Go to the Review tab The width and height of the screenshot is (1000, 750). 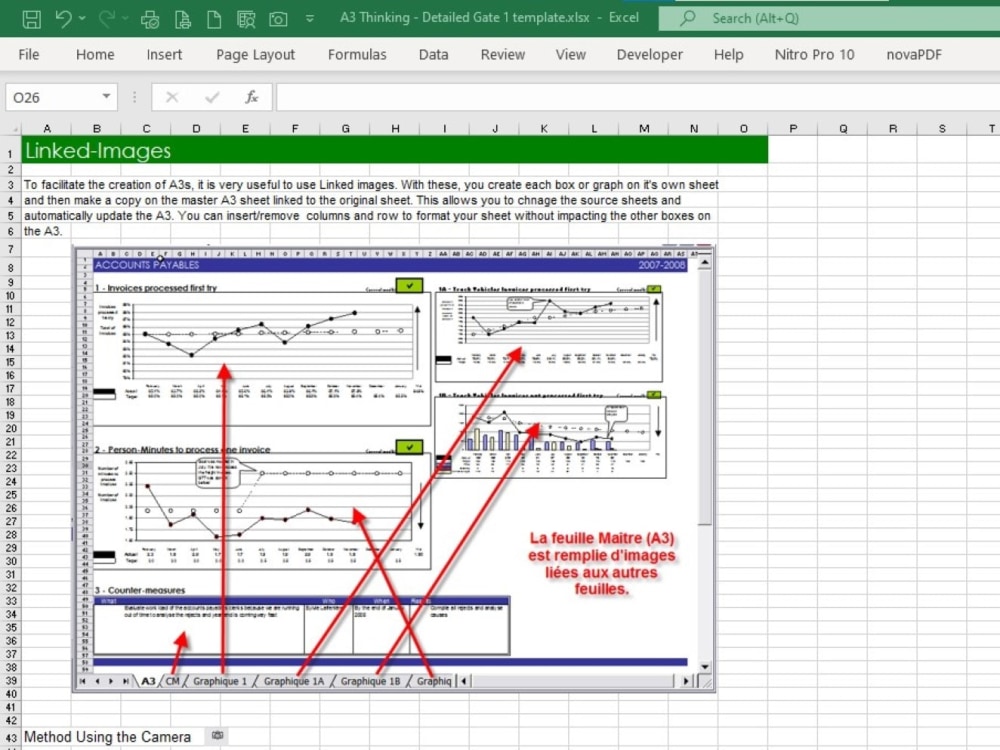pyautogui.click(x=503, y=55)
